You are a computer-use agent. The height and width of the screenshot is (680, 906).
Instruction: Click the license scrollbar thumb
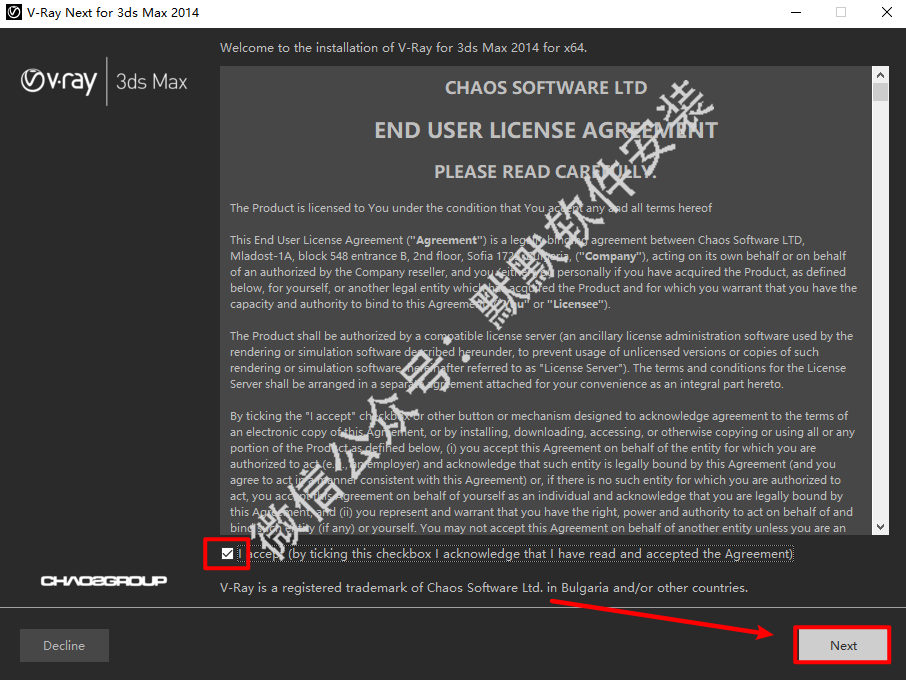(x=880, y=92)
